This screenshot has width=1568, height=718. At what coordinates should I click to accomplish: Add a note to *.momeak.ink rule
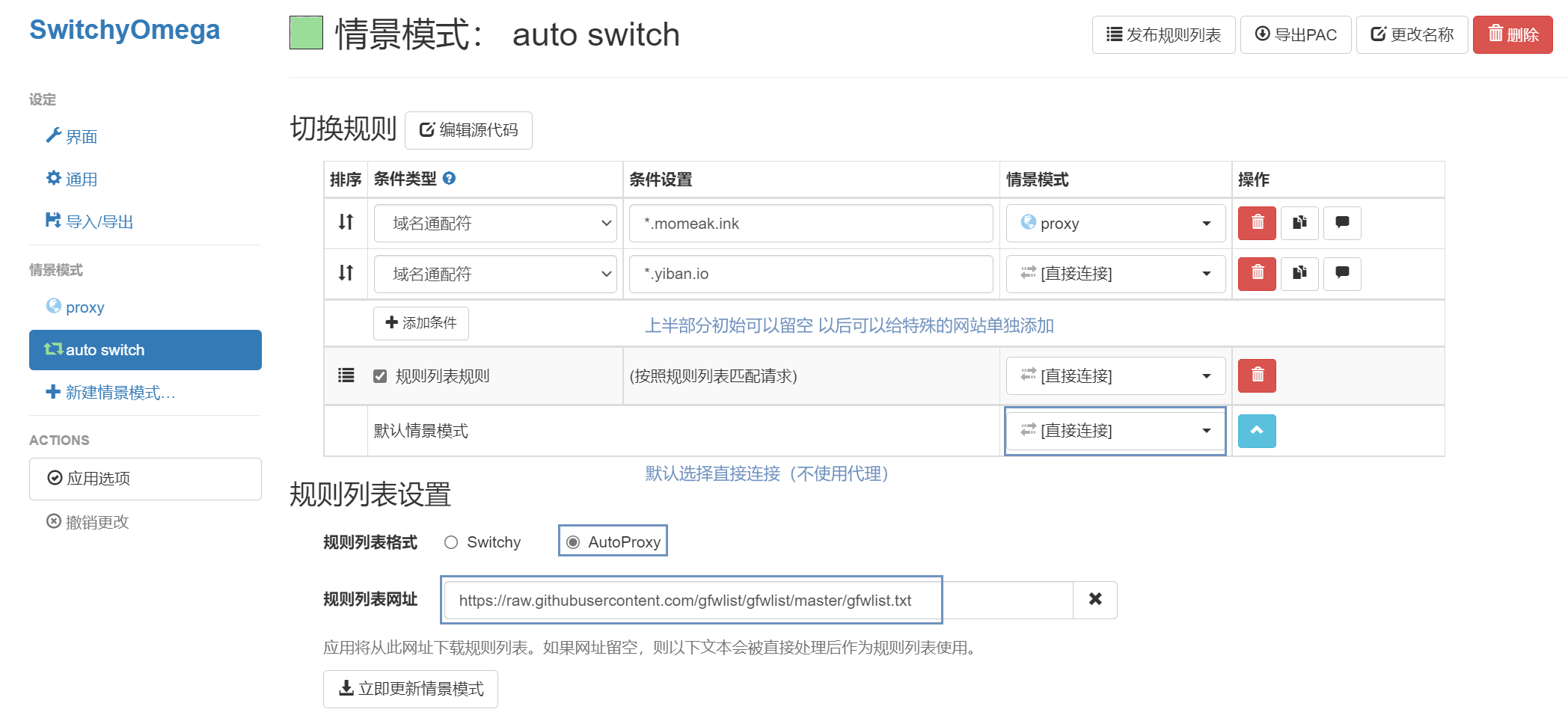click(x=1342, y=223)
